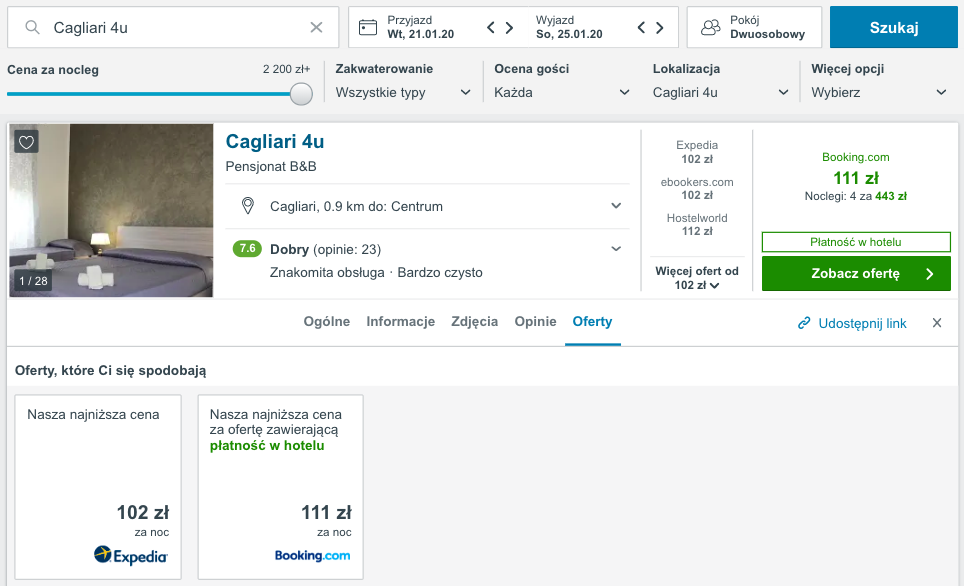Open Zakwaterowanie type dropdown
The image size is (964, 586).
pos(403,92)
